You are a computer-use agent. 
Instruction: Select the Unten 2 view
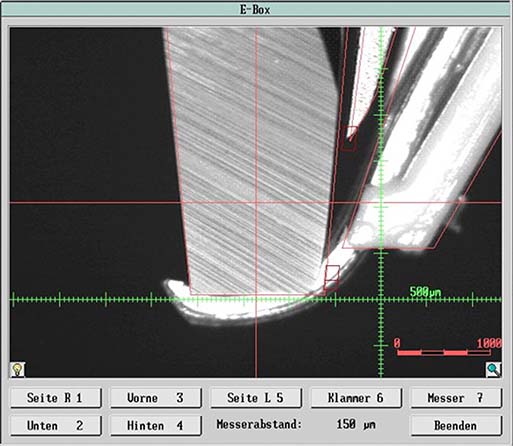pyautogui.click(x=56, y=426)
